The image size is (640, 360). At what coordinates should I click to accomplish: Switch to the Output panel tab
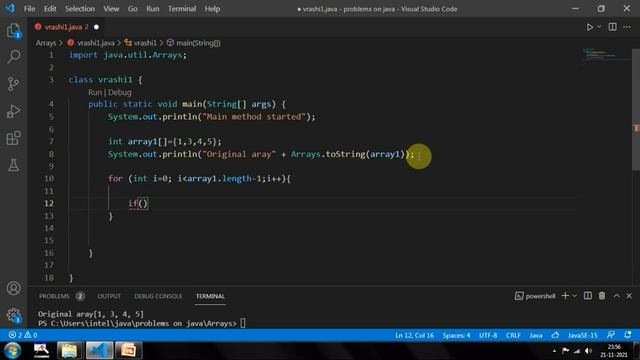(x=109, y=296)
